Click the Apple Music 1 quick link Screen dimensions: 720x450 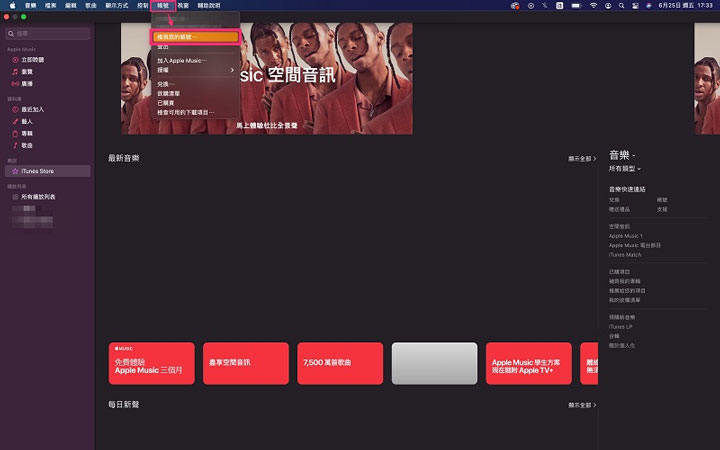tap(625, 236)
